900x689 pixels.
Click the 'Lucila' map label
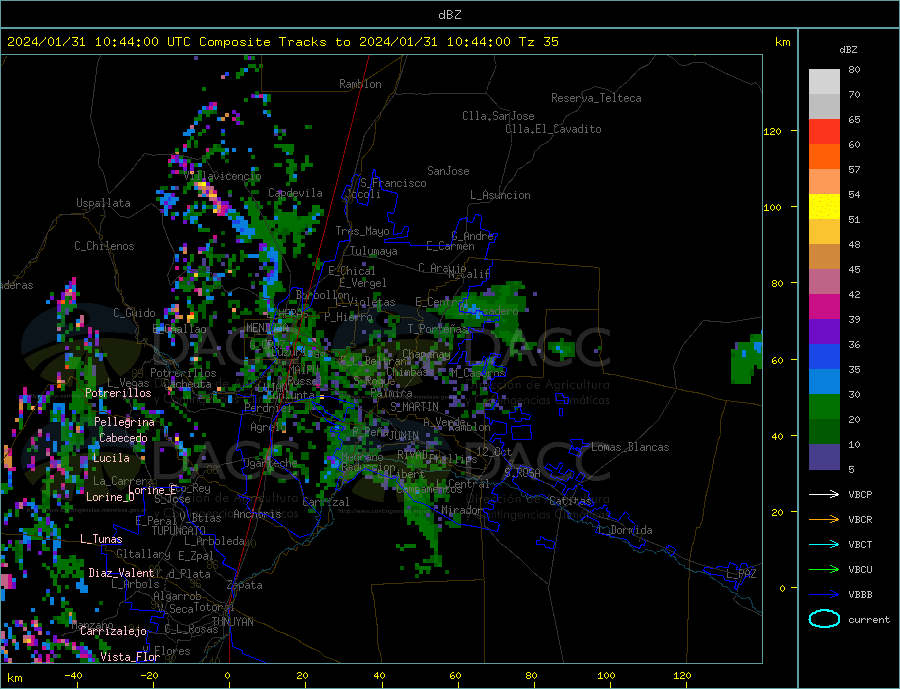tap(111, 458)
